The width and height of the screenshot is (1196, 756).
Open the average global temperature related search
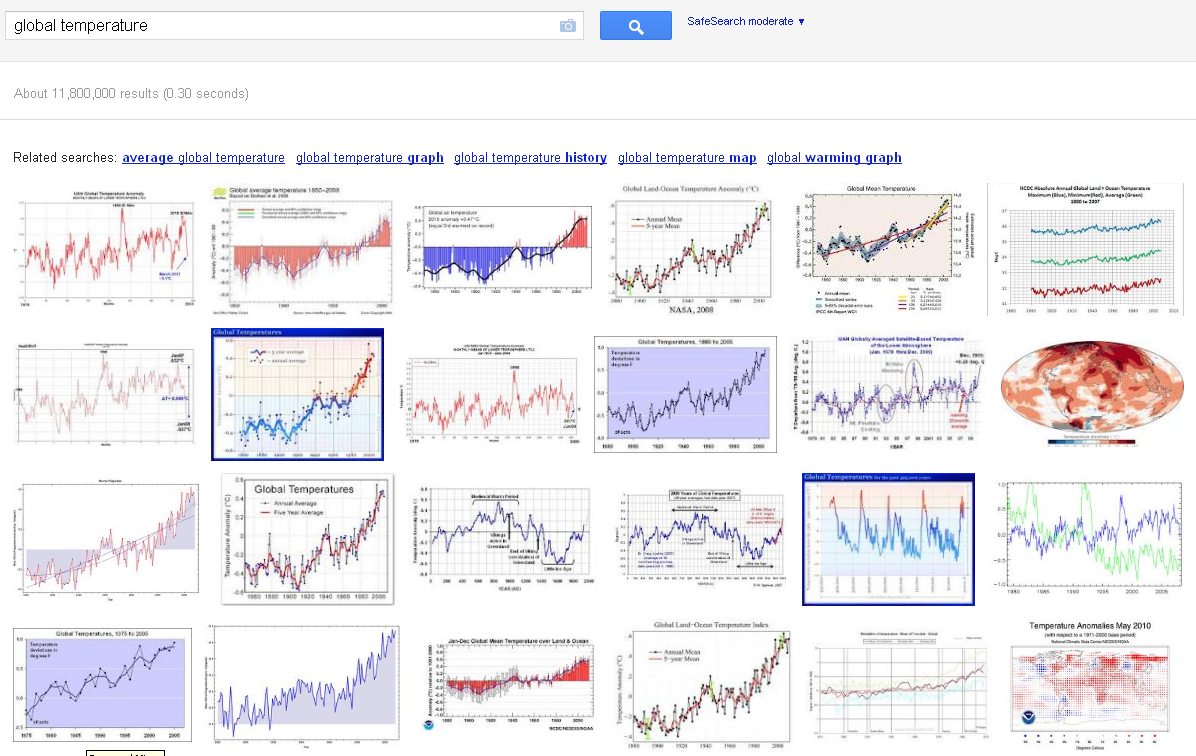[203, 158]
